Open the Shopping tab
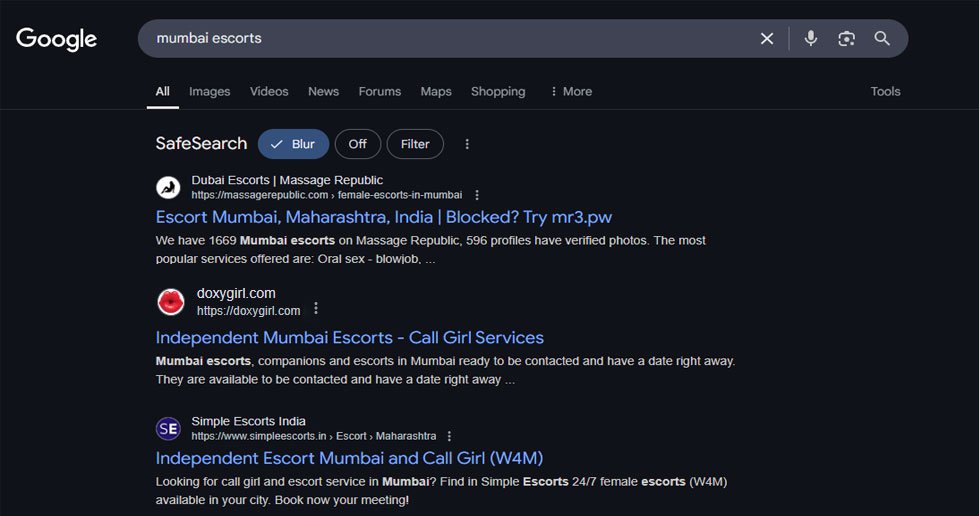The image size is (979, 516). tap(498, 91)
